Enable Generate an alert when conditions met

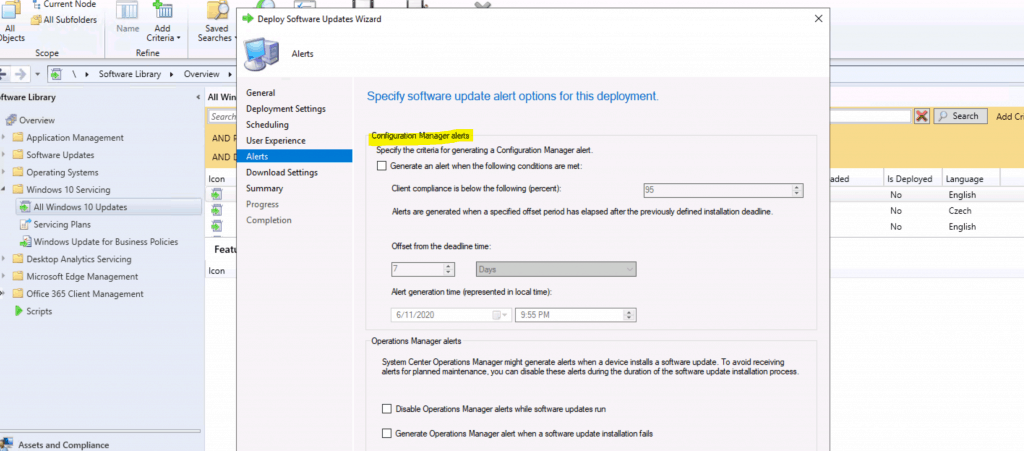coord(382,166)
